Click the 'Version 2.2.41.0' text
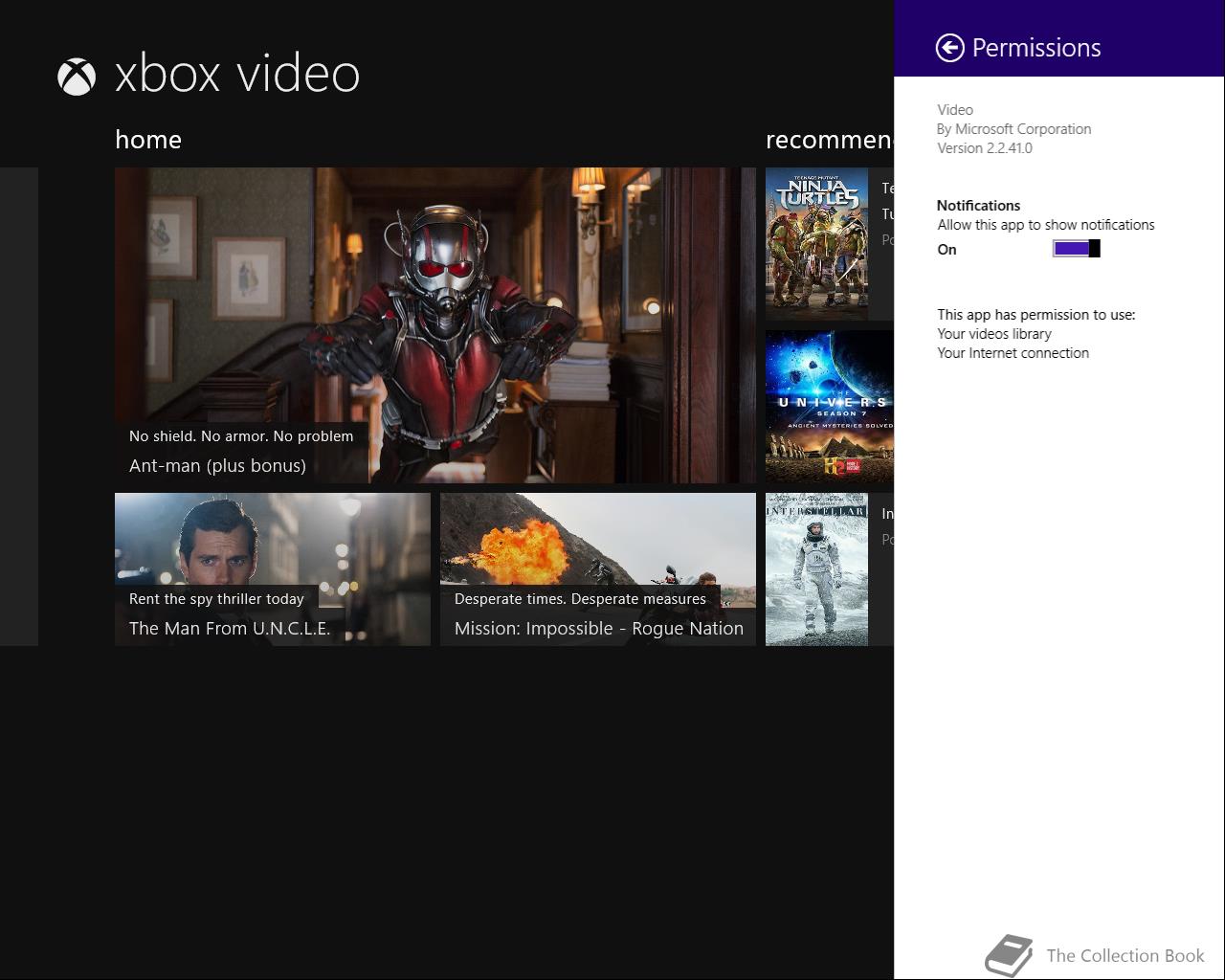Image resolution: width=1225 pixels, height=980 pixels. pyautogui.click(x=985, y=148)
